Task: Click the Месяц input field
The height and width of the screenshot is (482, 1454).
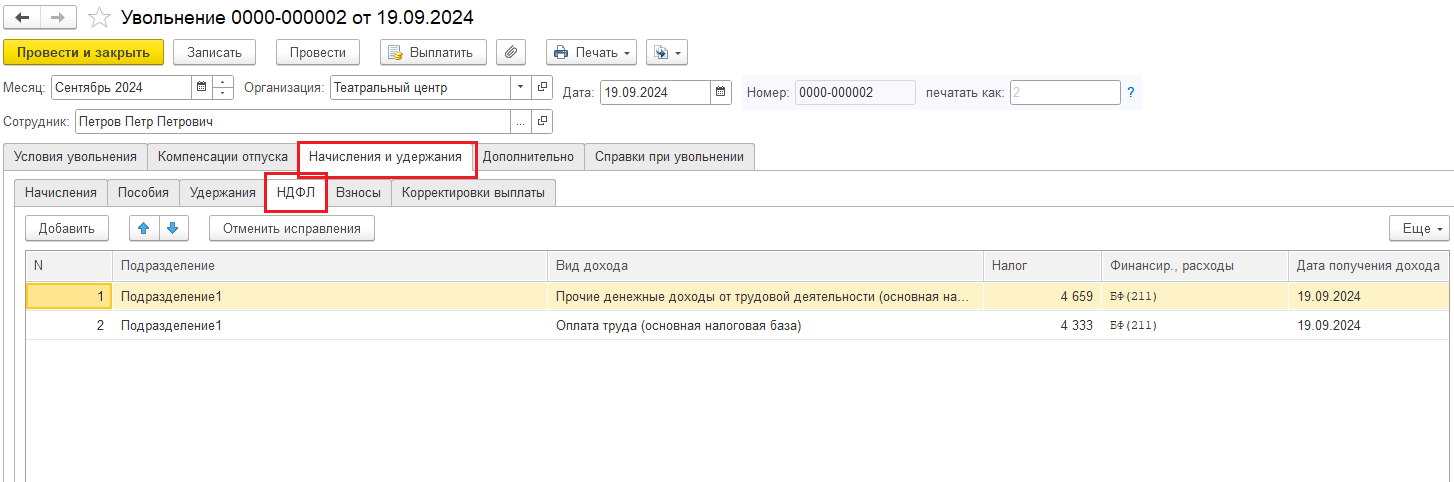Action: (x=120, y=88)
